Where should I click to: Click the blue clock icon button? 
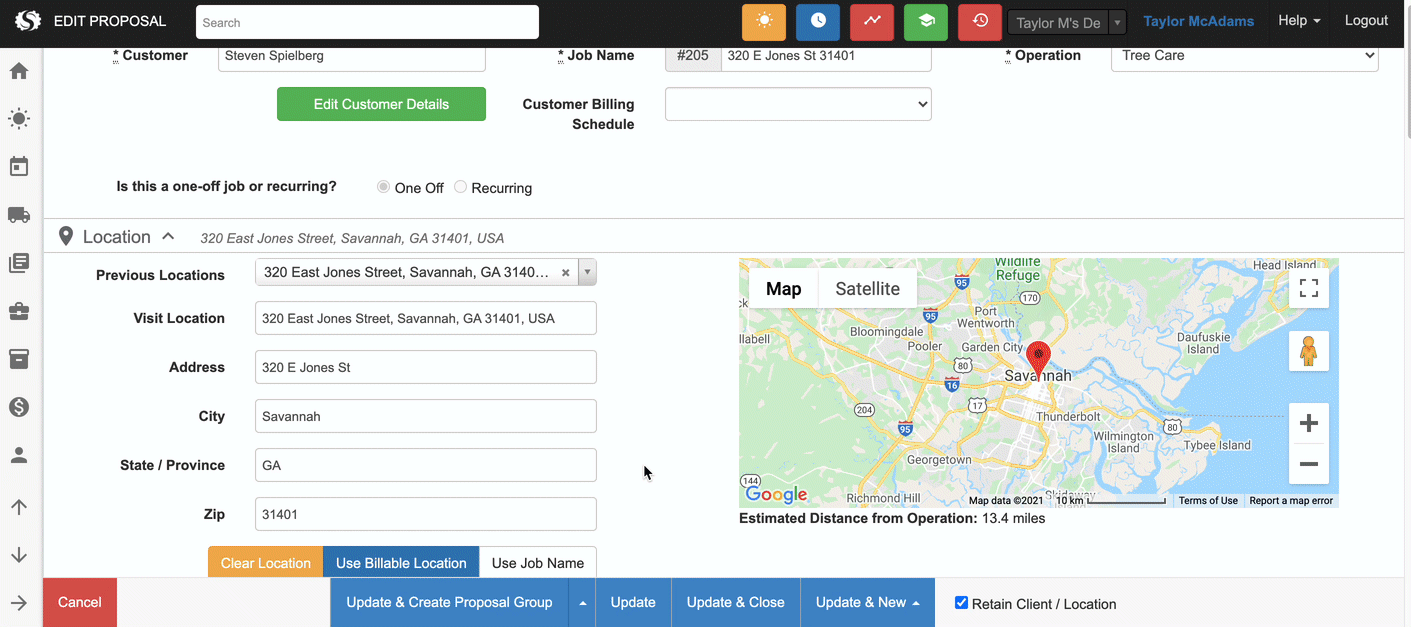pos(818,22)
